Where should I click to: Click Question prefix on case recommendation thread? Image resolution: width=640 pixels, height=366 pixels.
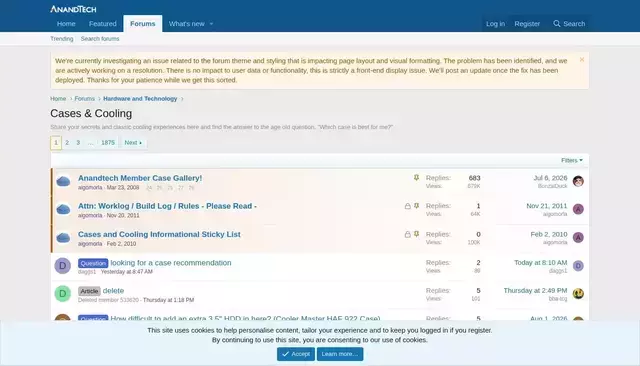(x=93, y=263)
